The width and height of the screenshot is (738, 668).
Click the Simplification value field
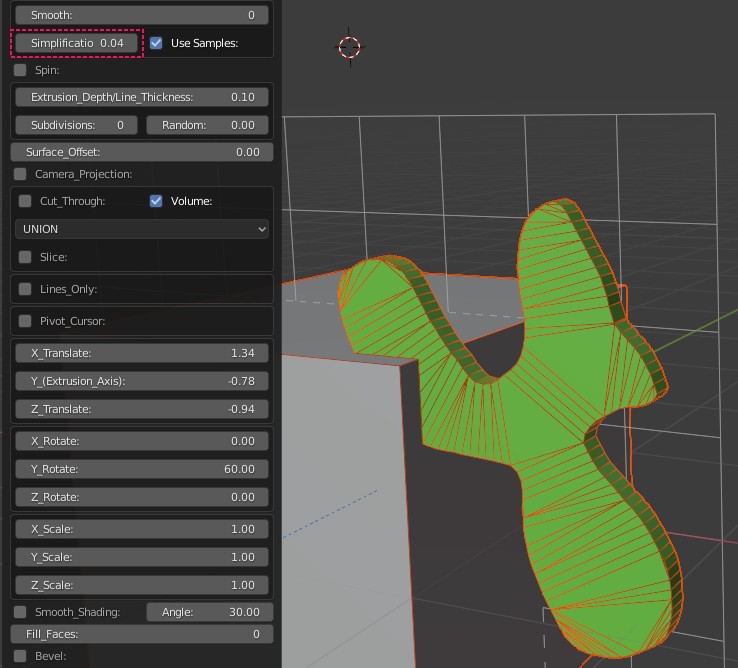[77, 43]
